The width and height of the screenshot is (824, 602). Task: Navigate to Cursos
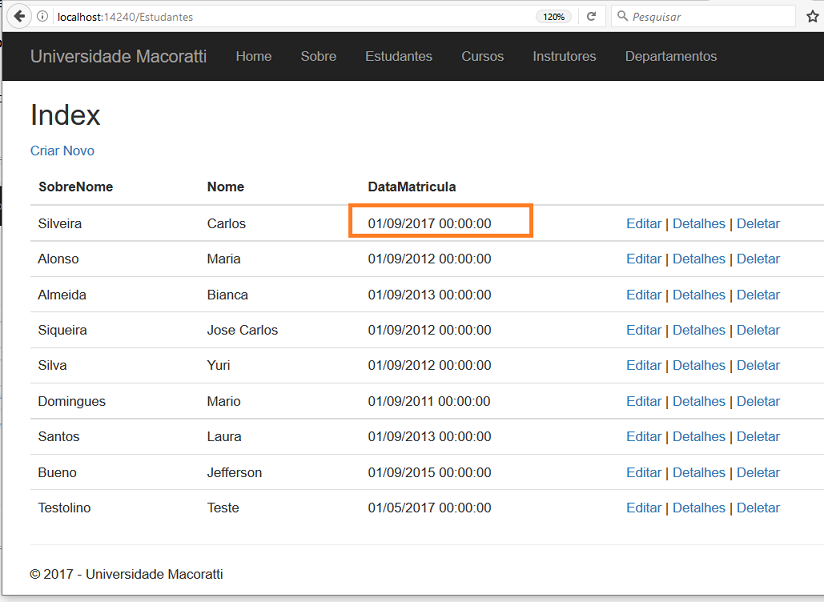coord(482,56)
